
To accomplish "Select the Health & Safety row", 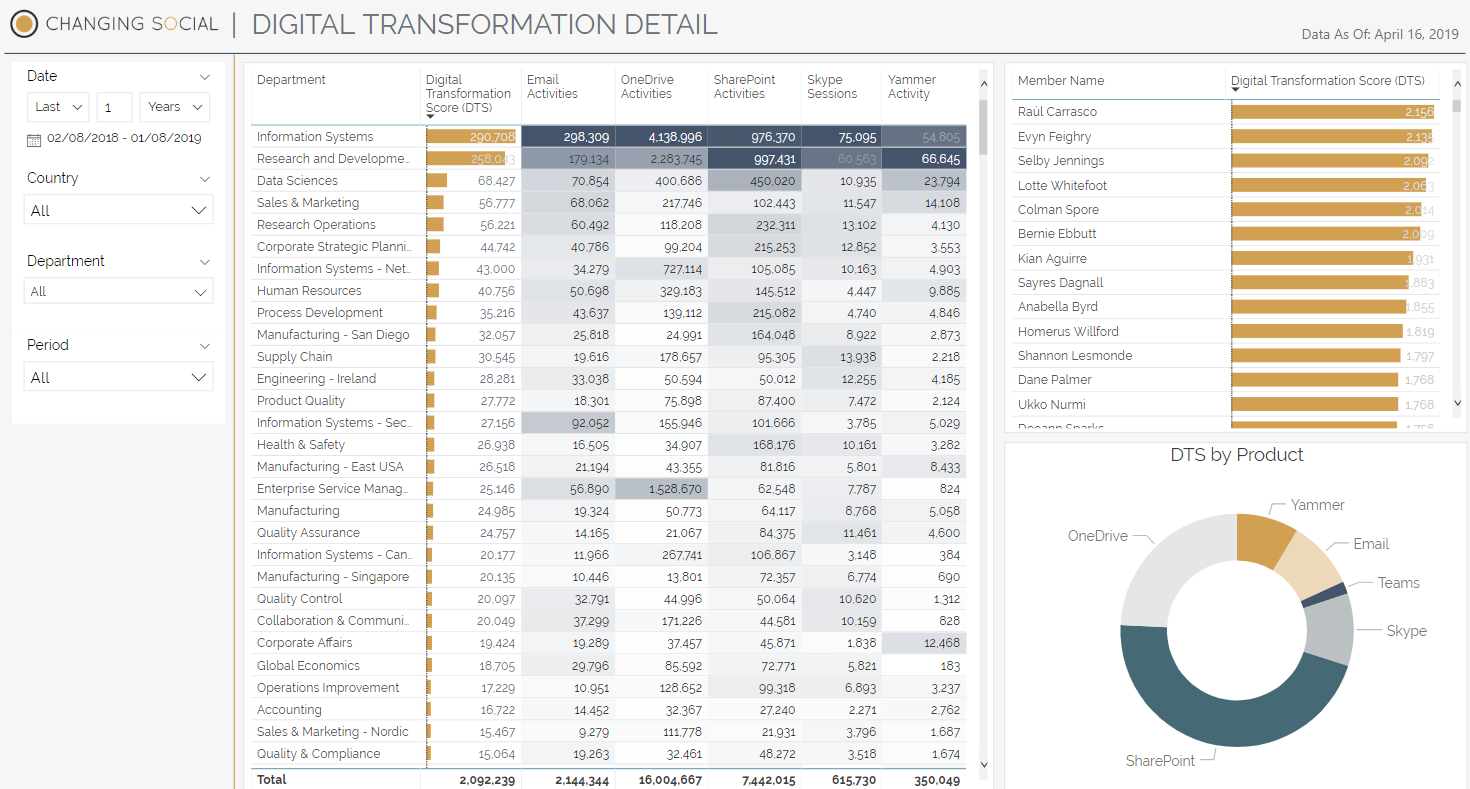I will coord(609,445).
